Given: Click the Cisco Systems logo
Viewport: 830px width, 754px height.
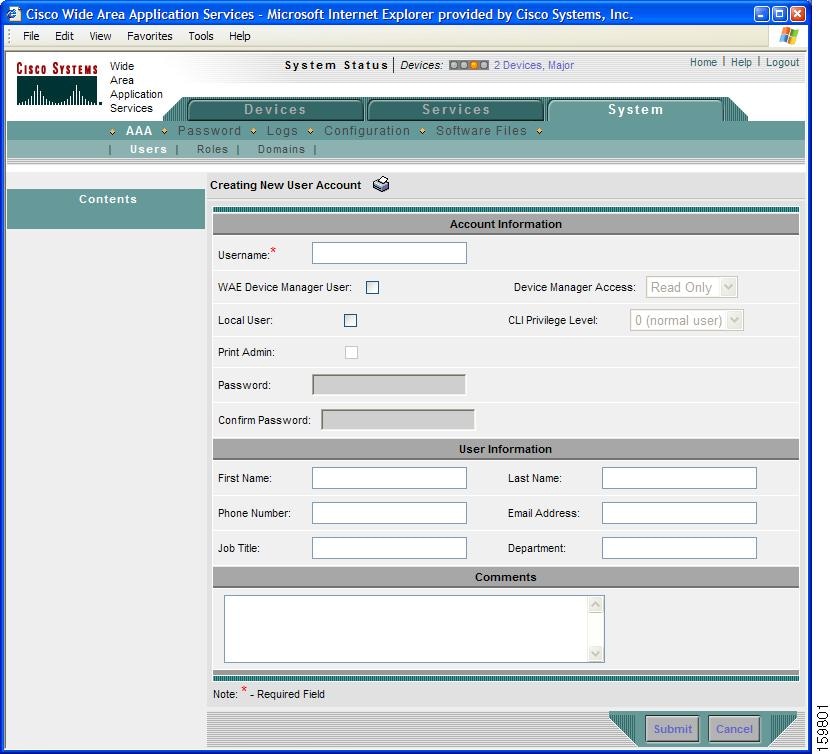Looking at the screenshot, I should [x=57, y=84].
